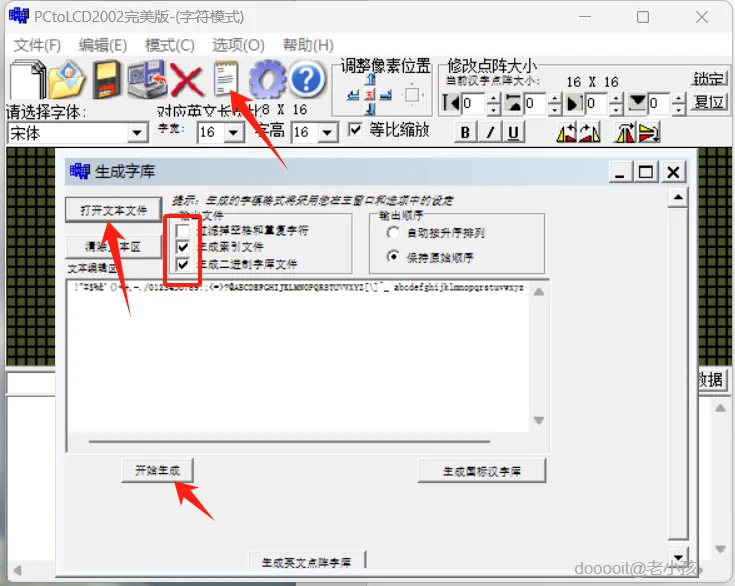This screenshot has width=735, height=586.
Task: Shift pixels down with the down arrow
Action: 370,110
